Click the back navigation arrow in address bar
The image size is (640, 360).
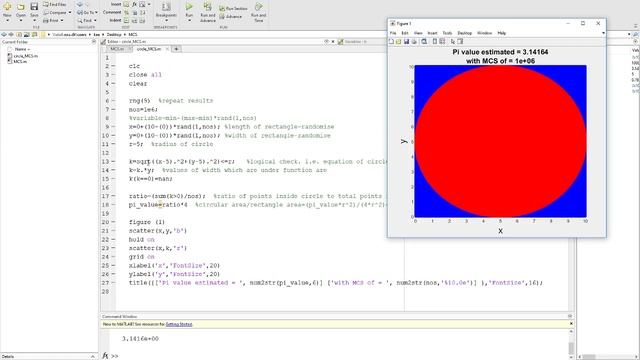point(4,35)
